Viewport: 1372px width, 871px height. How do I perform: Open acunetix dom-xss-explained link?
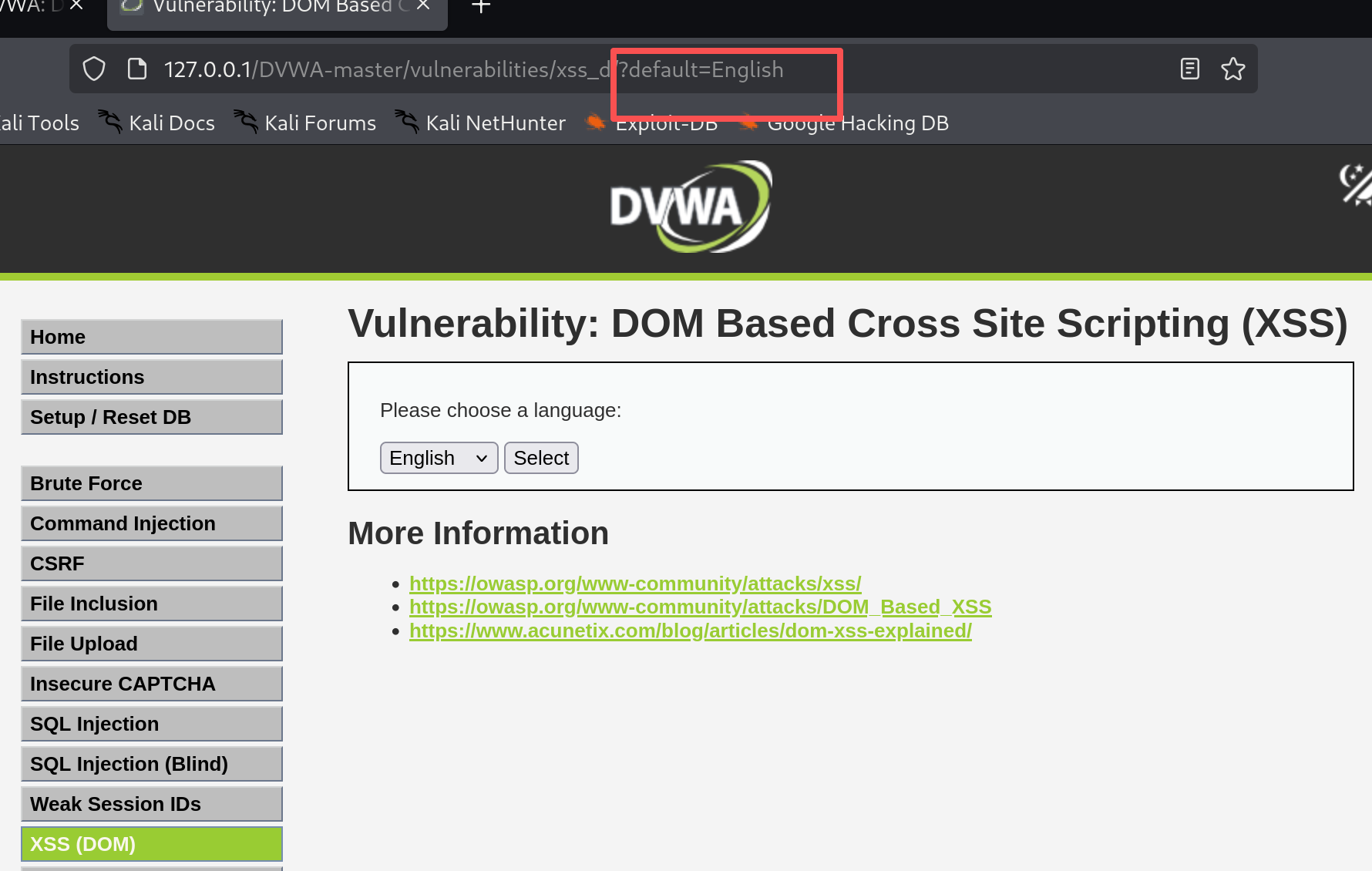(x=690, y=631)
